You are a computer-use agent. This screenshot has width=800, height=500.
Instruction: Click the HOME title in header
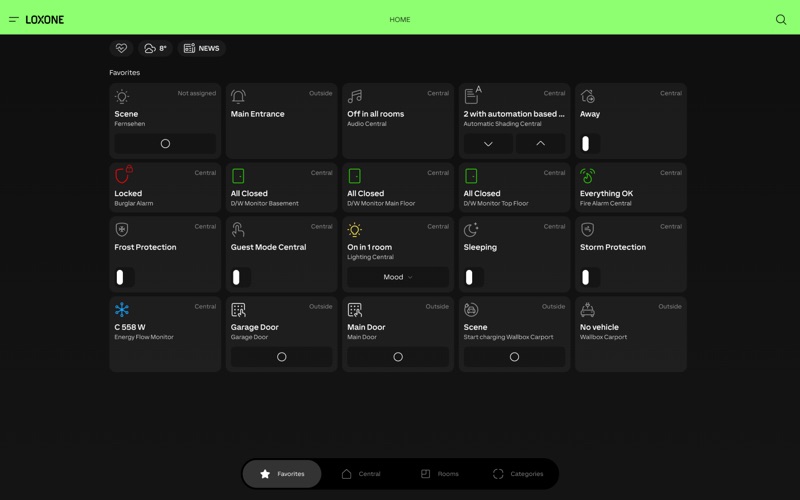[399, 19]
